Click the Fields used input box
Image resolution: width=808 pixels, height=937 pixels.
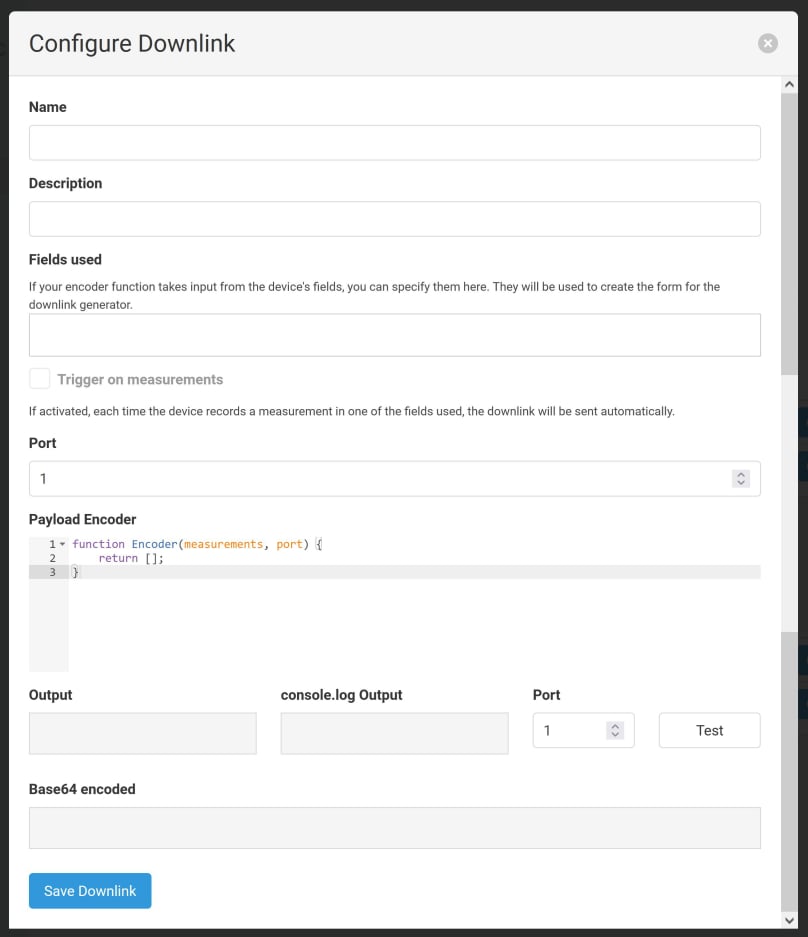[394, 334]
